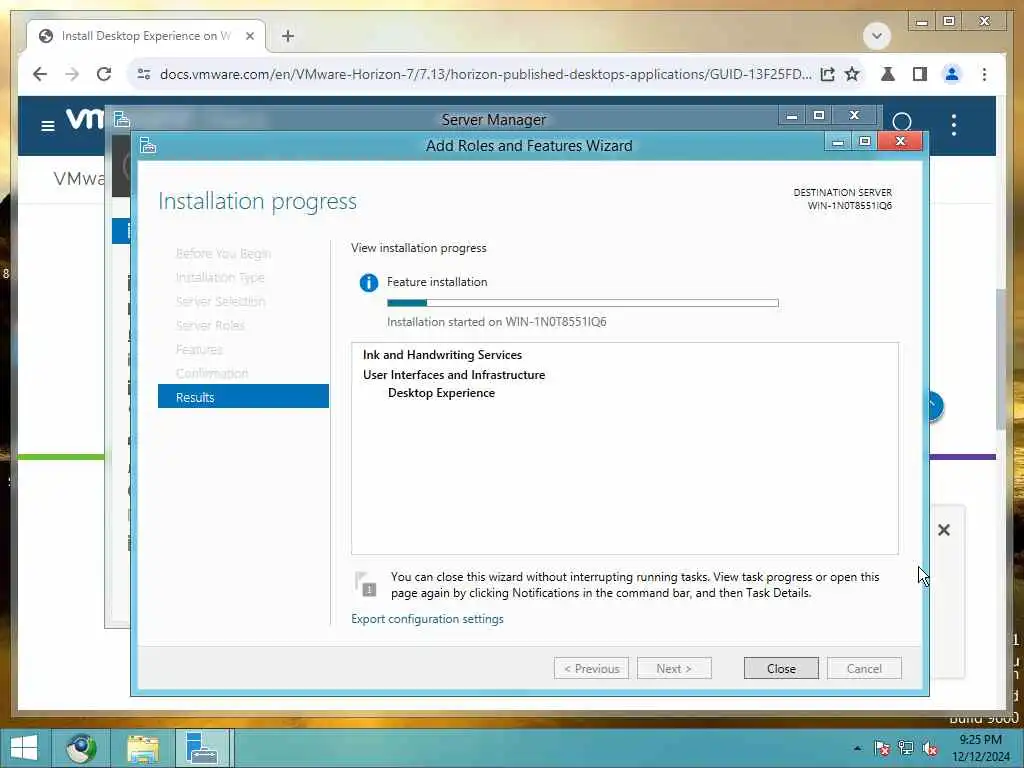Open a new Chrome tab
The image size is (1024, 768).
point(288,36)
